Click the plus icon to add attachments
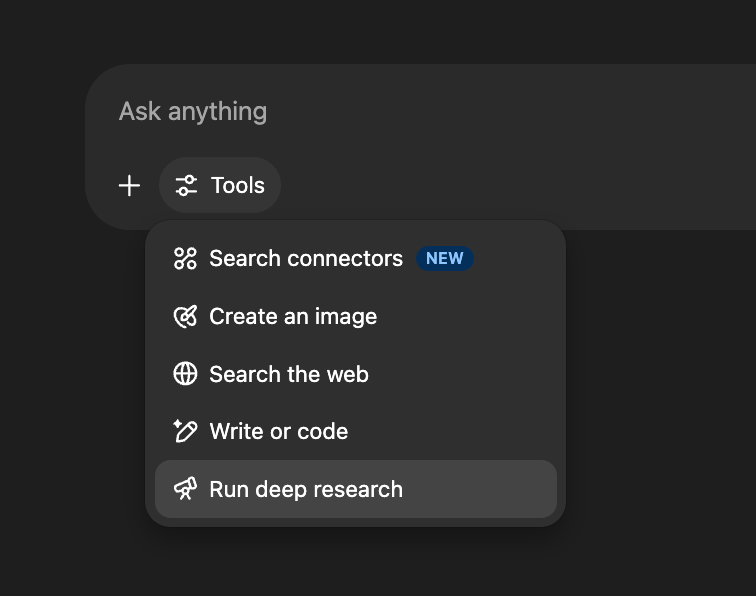Image resolution: width=756 pixels, height=596 pixels. tap(129, 186)
